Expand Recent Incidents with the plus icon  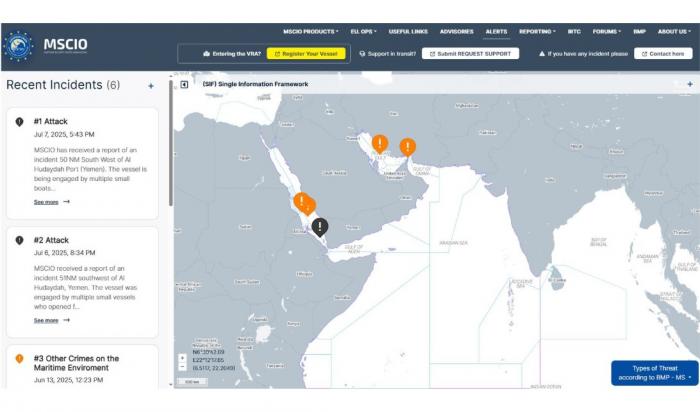[151, 86]
